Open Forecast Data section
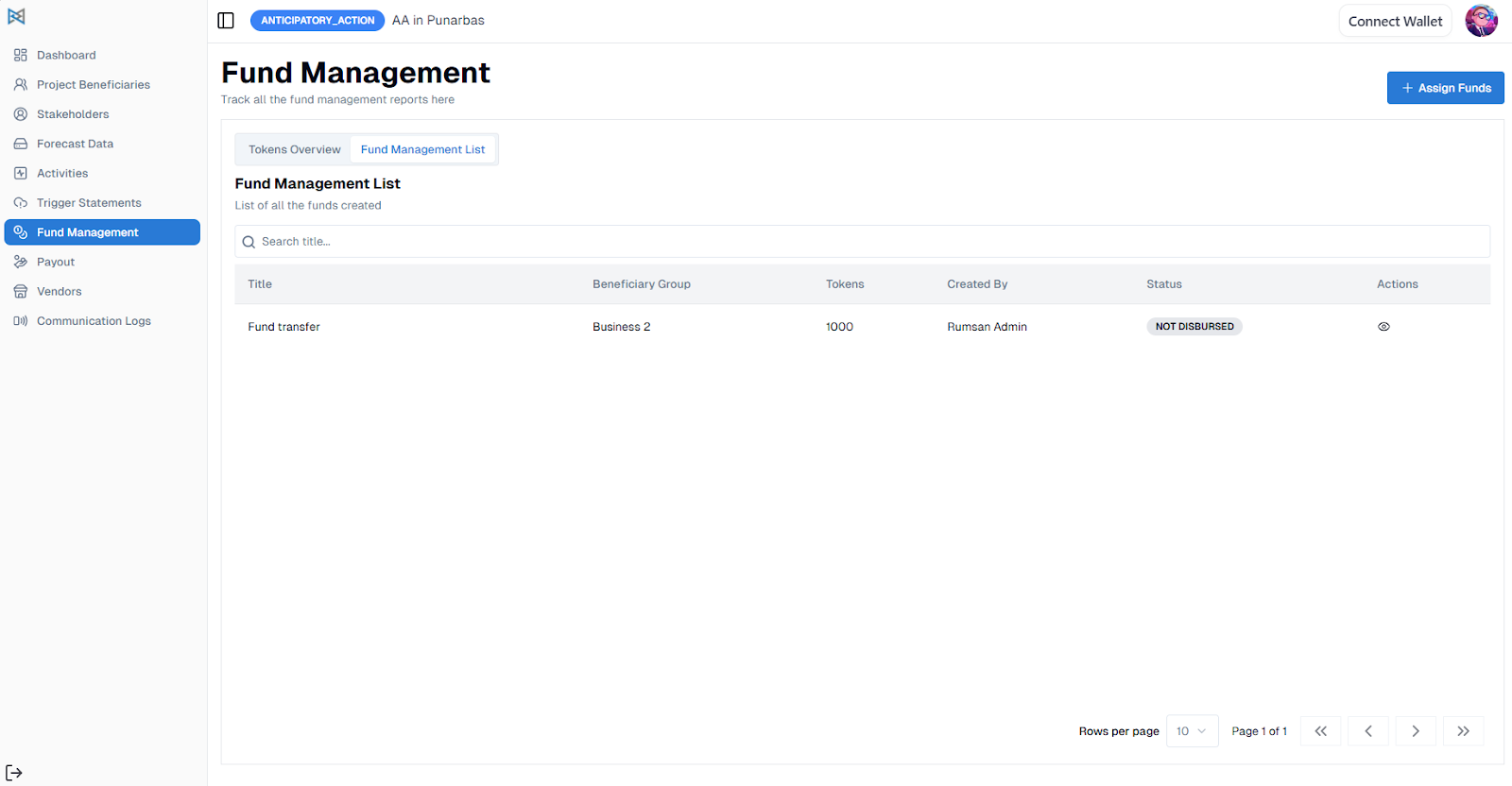The width and height of the screenshot is (1512, 786). pos(102,144)
